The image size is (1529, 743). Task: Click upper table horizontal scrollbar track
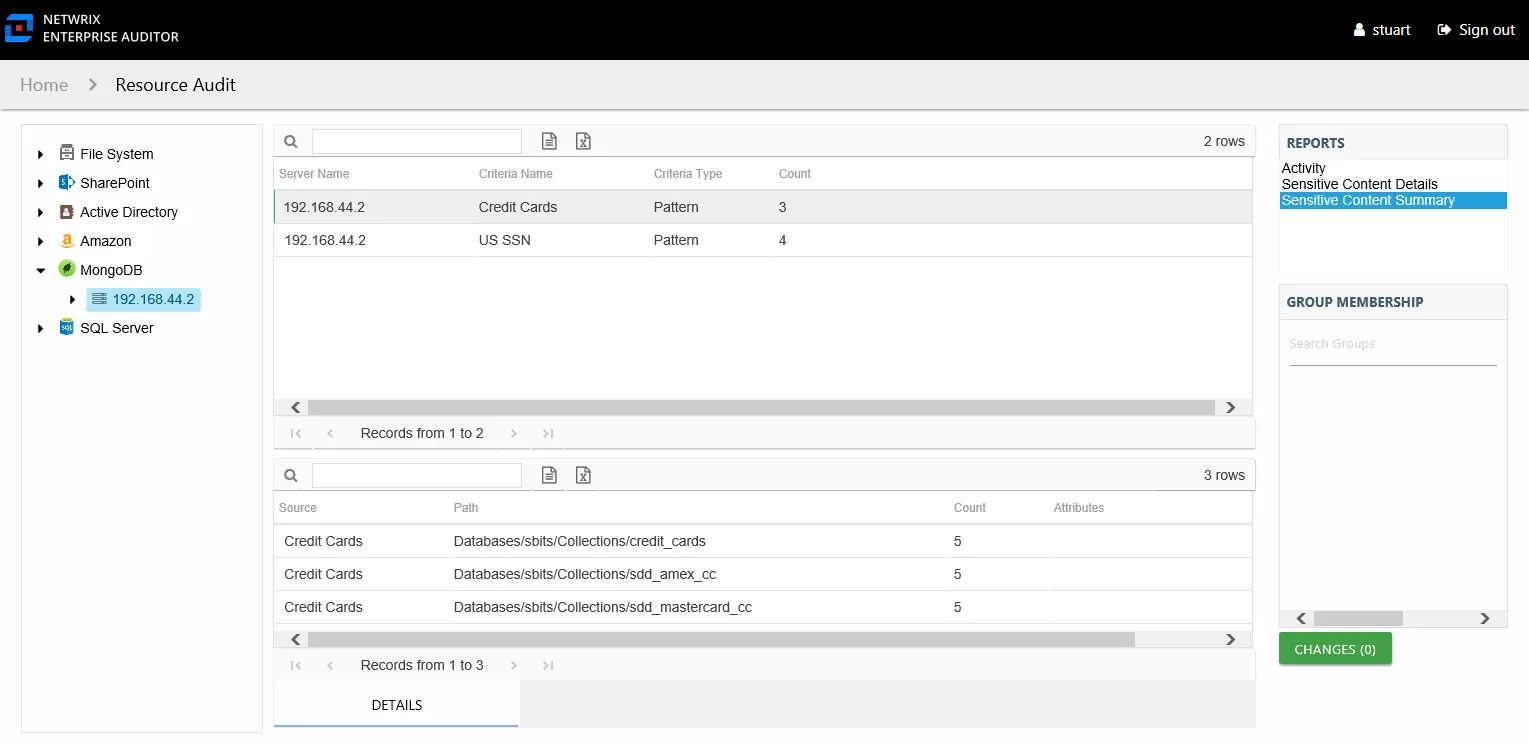point(762,407)
